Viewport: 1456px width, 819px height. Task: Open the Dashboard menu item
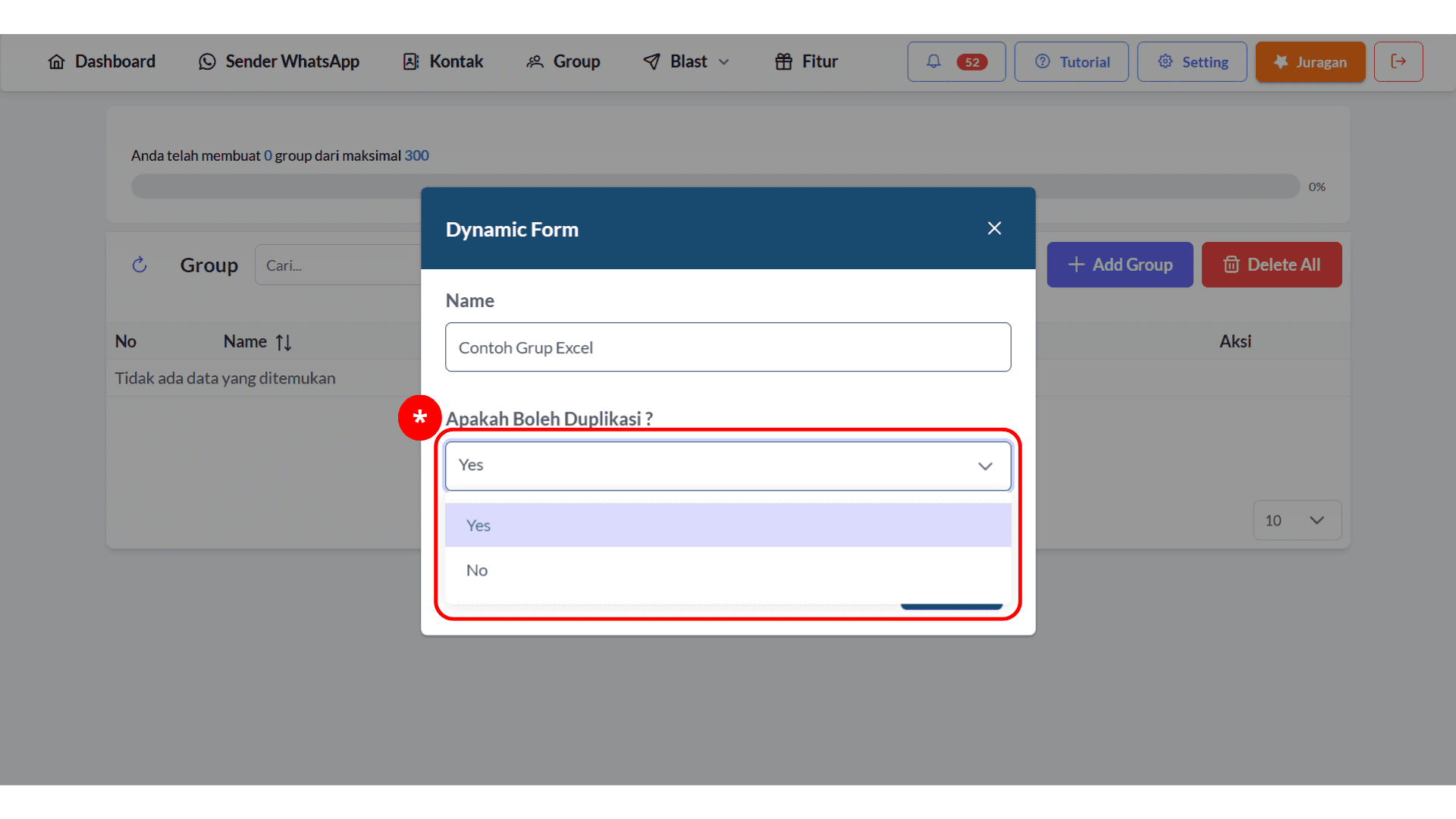click(102, 61)
